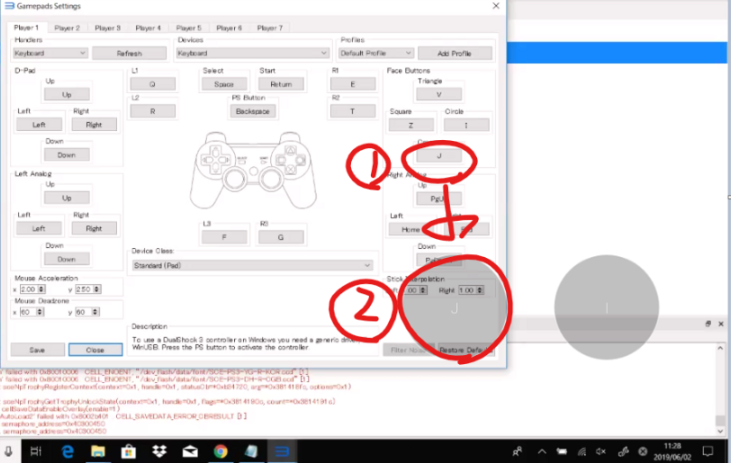731x463 pixels.
Task: Rebind the Circle face button
Action: [x=466, y=125]
